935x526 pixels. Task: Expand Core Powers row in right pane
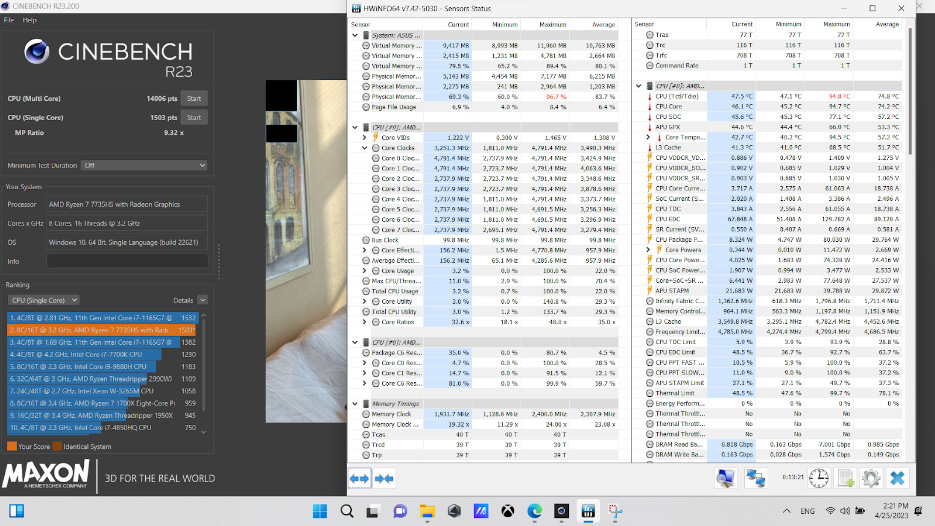point(648,250)
